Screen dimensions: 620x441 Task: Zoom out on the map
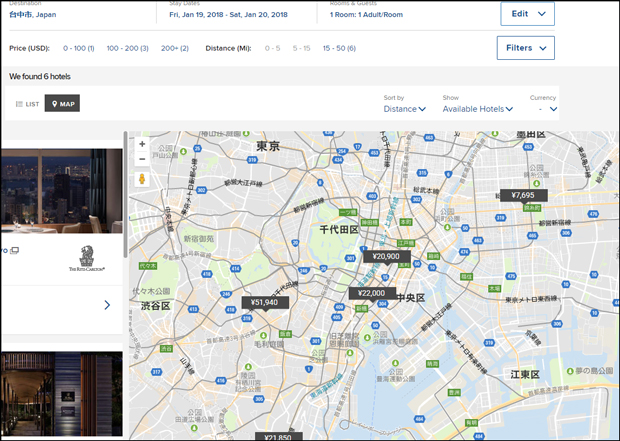pyautogui.click(x=142, y=159)
